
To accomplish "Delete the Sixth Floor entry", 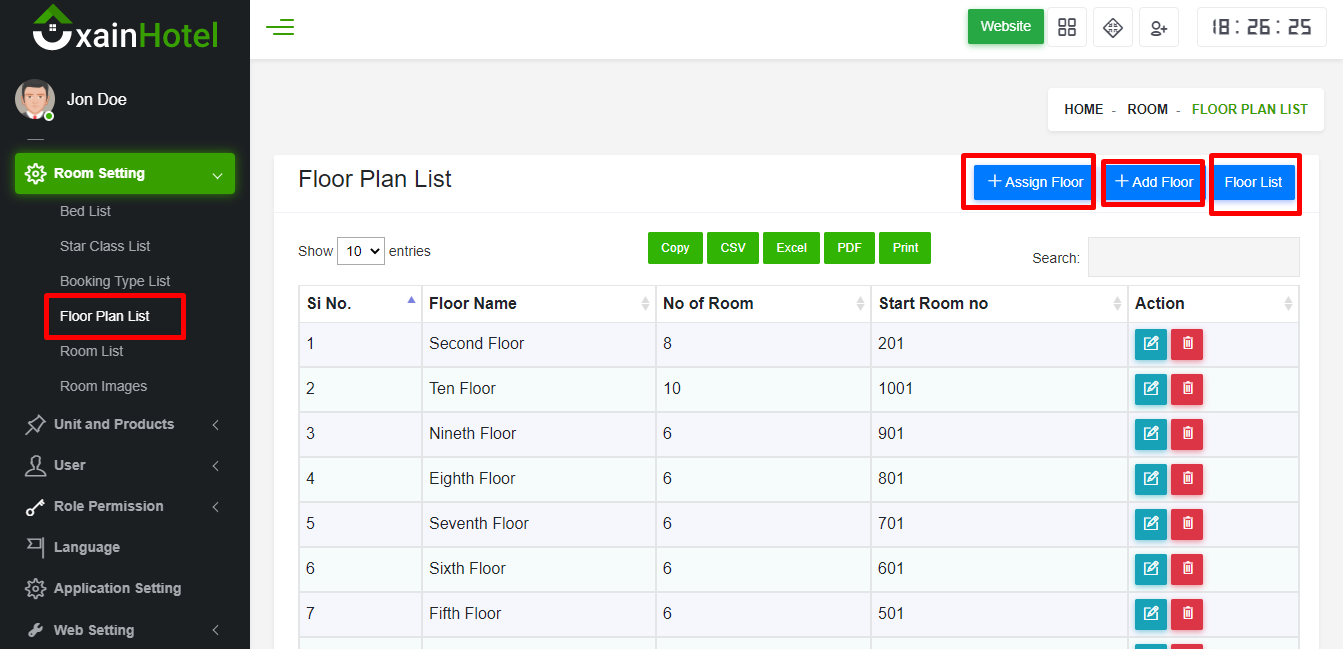I will [x=1187, y=569].
